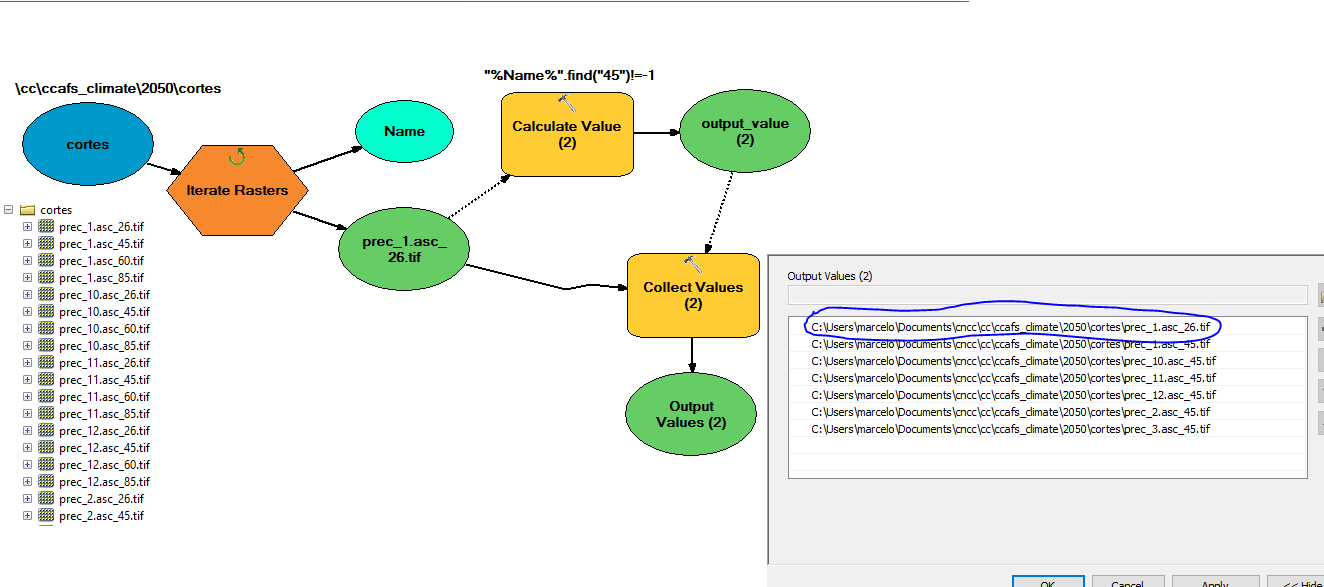This screenshot has width=1324, height=587.
Task: Expand the prec_12.asc_26.tif tree node
Action: coord(27,431)
